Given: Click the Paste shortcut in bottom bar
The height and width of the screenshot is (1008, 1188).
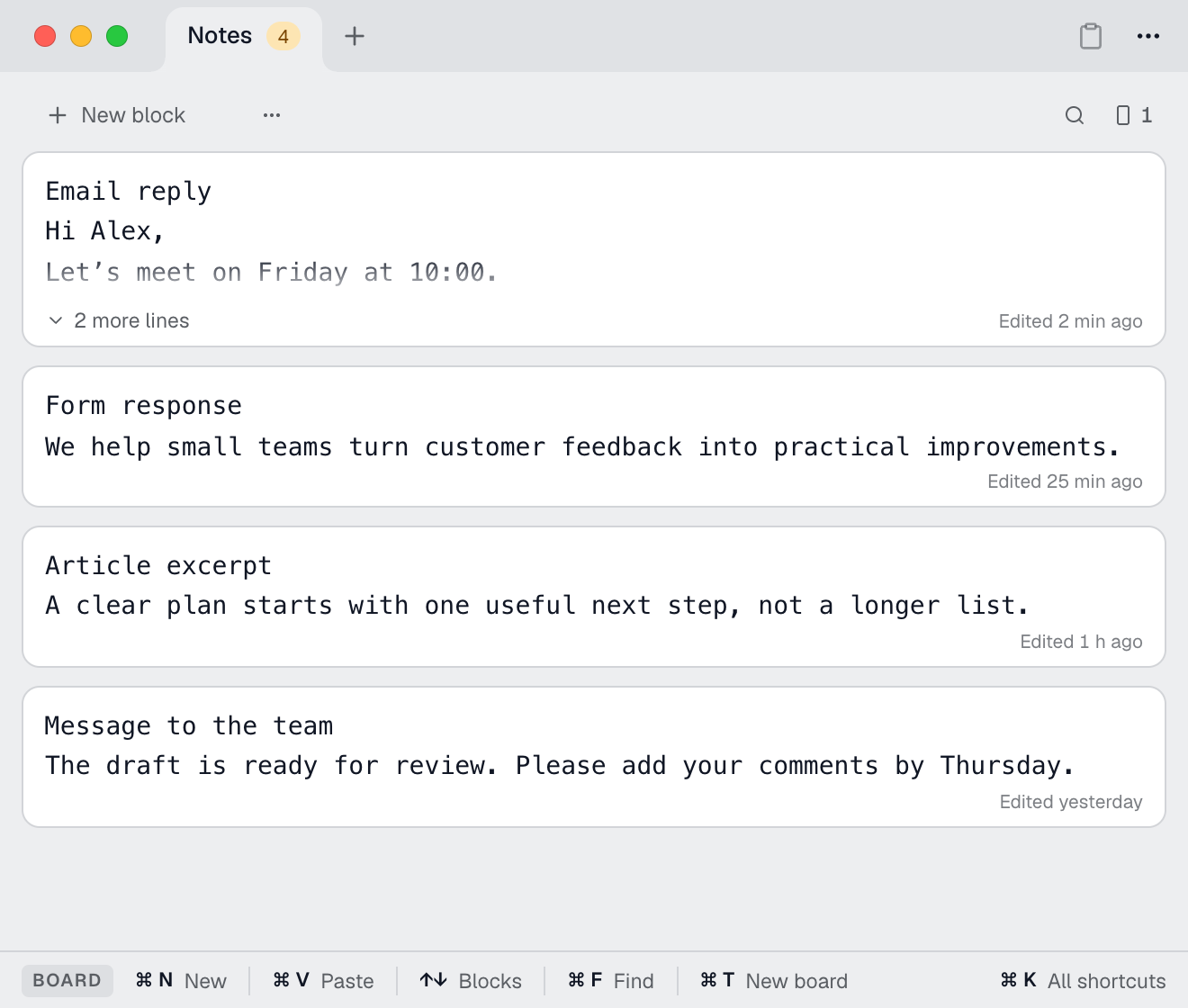Looking at the screenshot, I should 323,981.
